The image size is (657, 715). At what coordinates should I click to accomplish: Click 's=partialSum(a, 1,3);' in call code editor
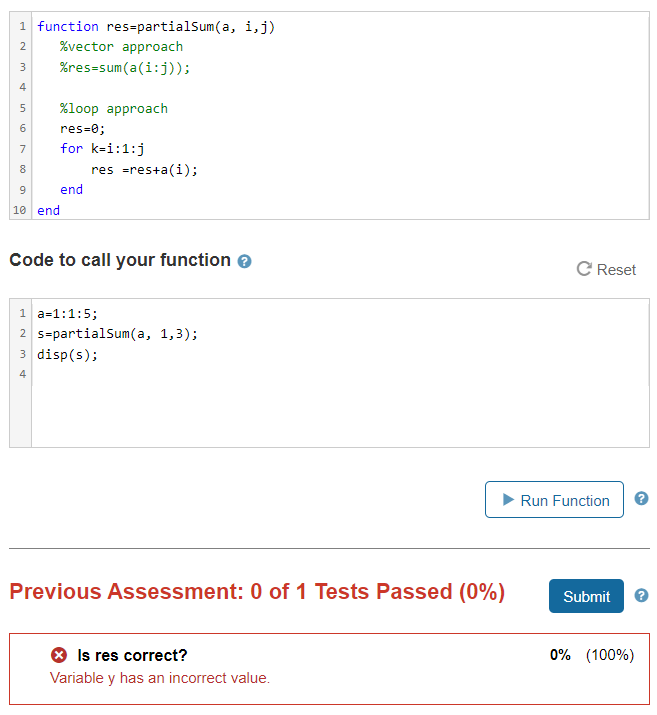(x=118, y=334)
